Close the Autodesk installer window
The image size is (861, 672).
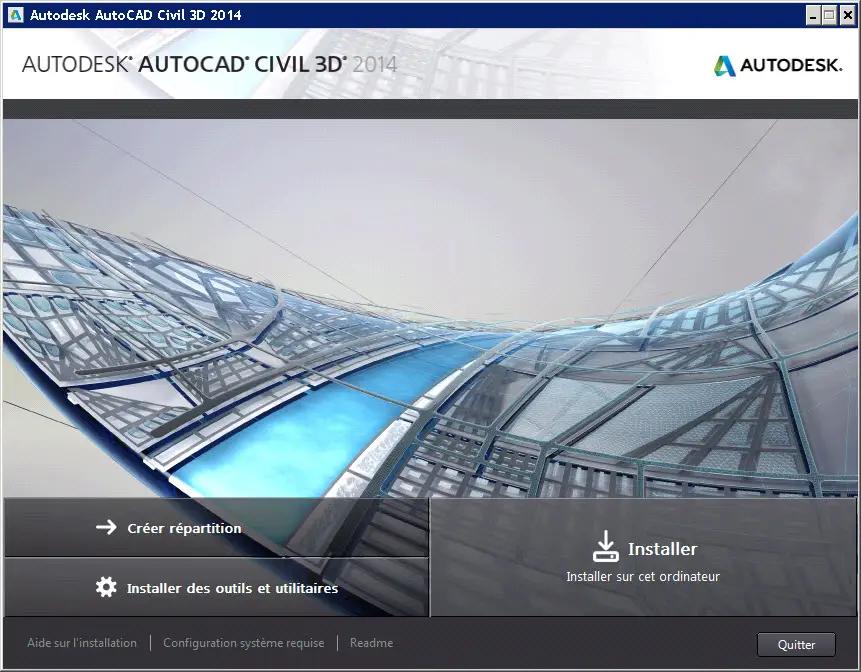click(848, 15)
